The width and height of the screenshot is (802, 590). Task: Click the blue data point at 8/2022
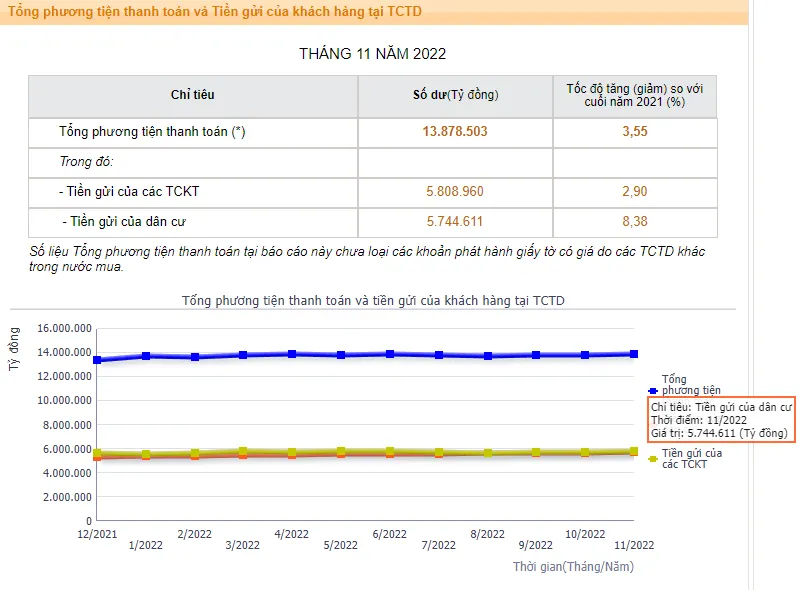click(488, 356)
